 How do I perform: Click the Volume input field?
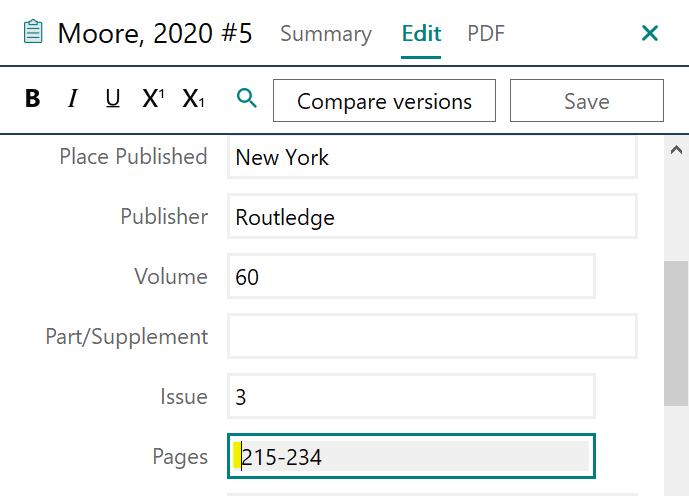tap(411, 277)
